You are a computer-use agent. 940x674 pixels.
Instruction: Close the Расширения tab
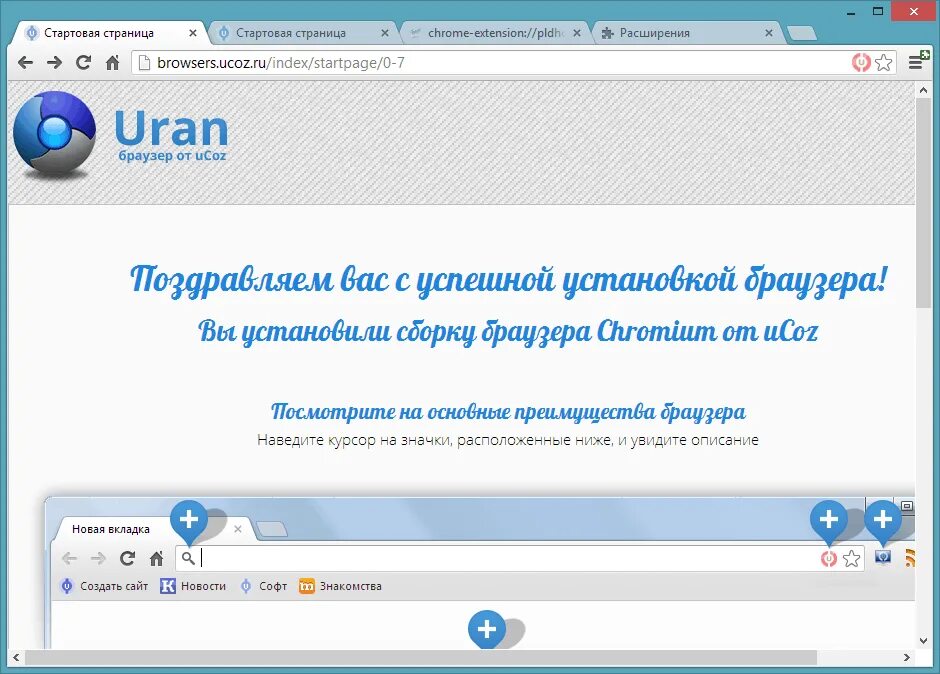point(769,34)
